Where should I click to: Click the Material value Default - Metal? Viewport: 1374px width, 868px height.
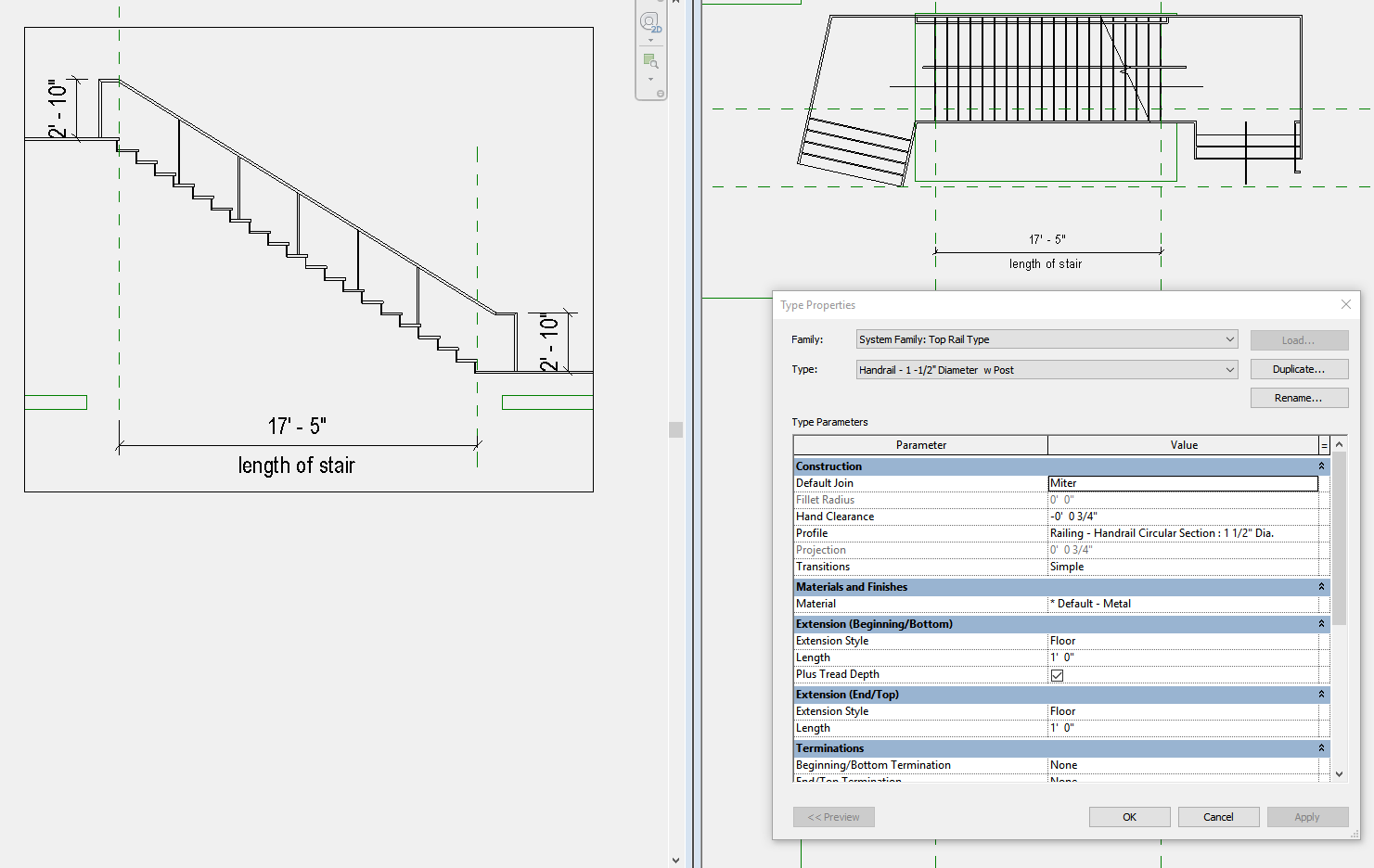[1182, 604]
